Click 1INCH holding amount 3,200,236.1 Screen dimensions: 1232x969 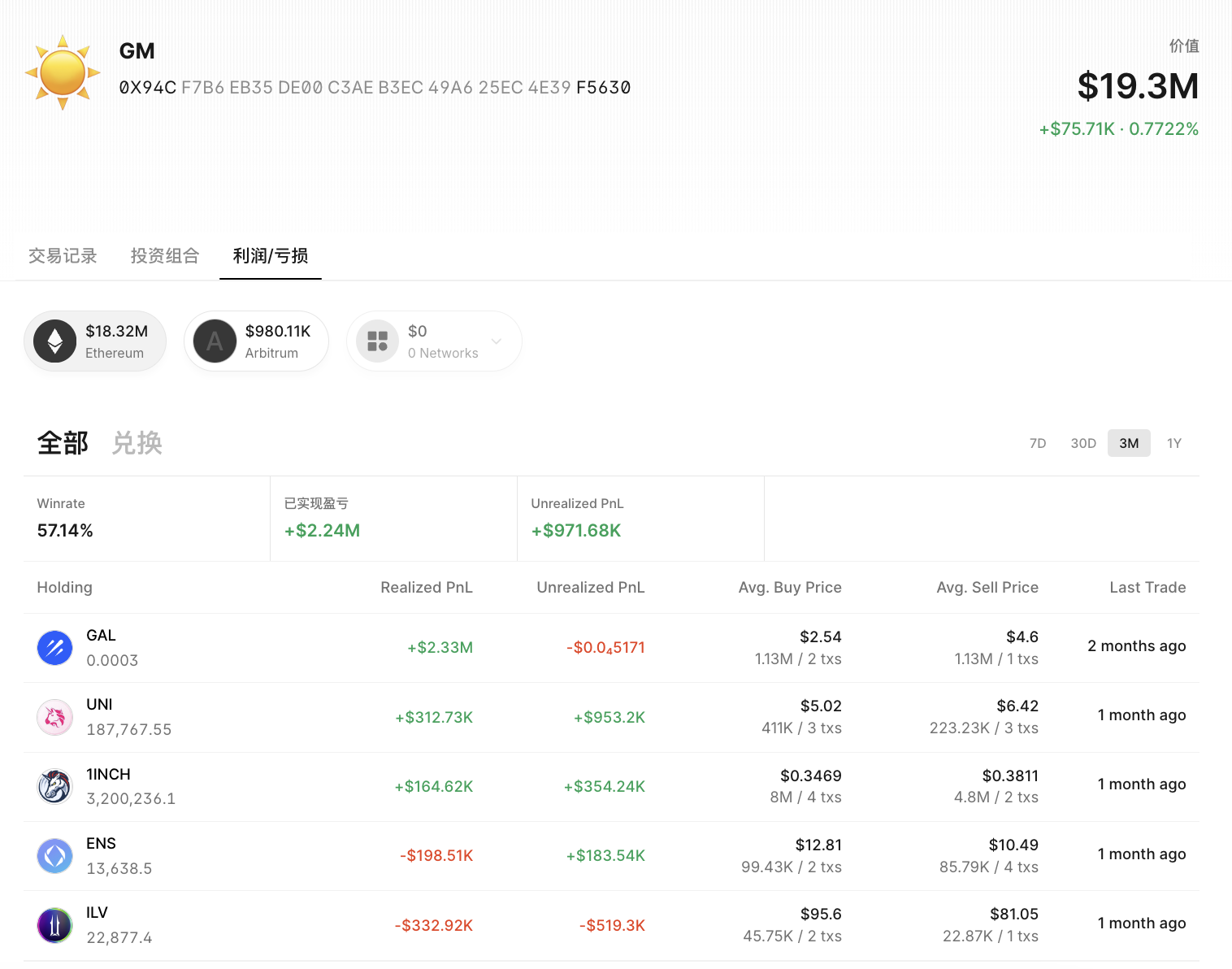pyautogui.click(x=131, y=798)
